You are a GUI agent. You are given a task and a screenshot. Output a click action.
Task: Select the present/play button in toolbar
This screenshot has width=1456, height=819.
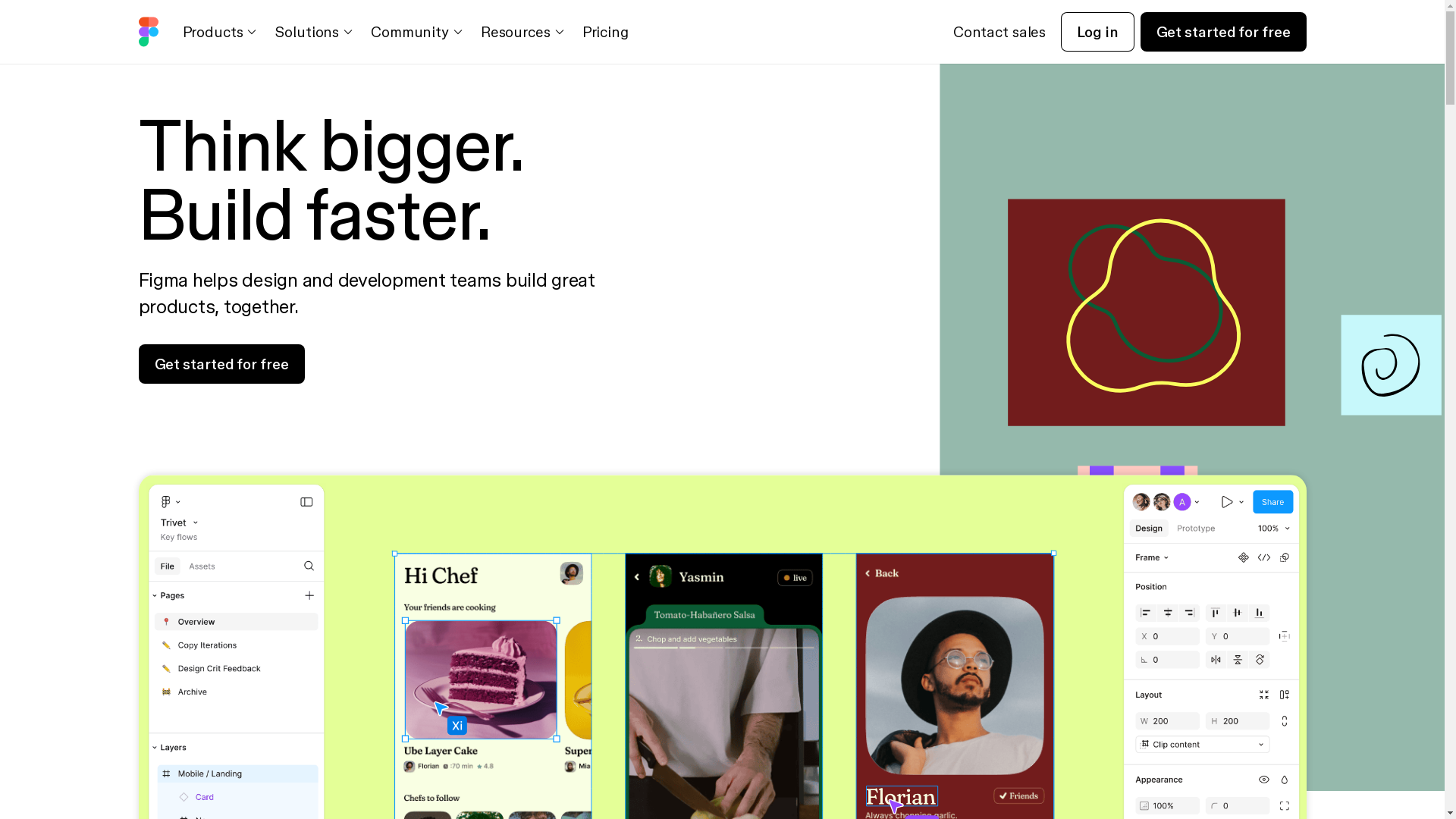[x=1227, y=502]
